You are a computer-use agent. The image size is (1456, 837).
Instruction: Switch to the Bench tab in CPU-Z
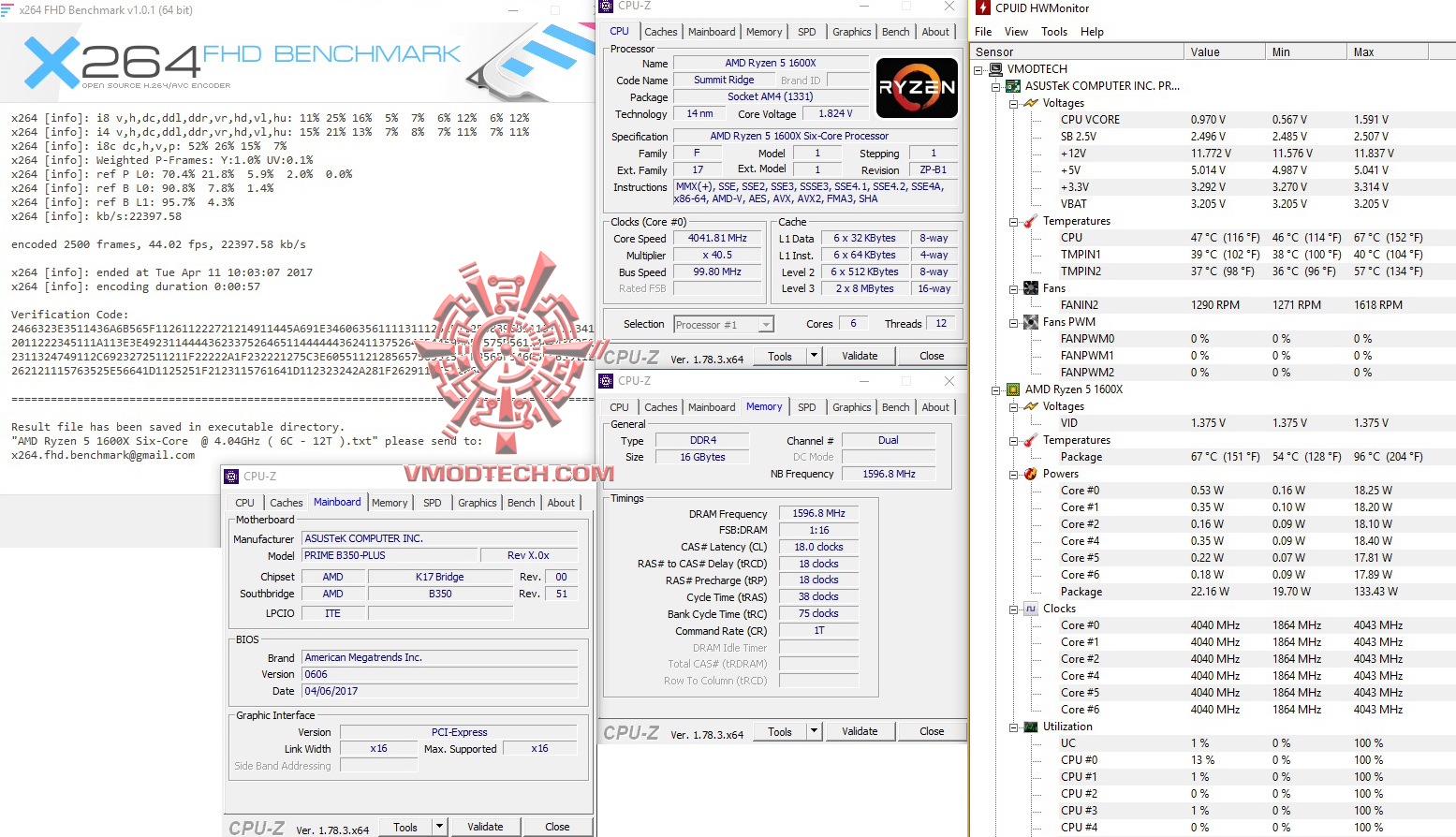pyautogui.click(x=894, y=31)
